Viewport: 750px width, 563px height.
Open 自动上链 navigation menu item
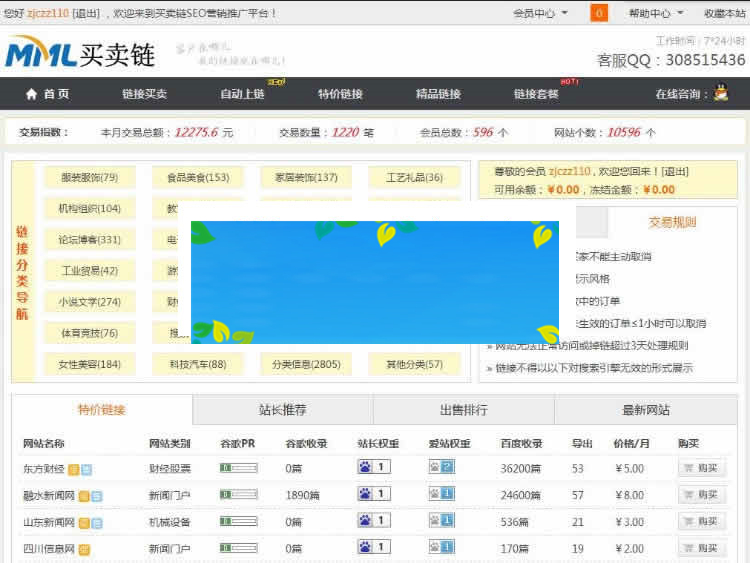242,94
